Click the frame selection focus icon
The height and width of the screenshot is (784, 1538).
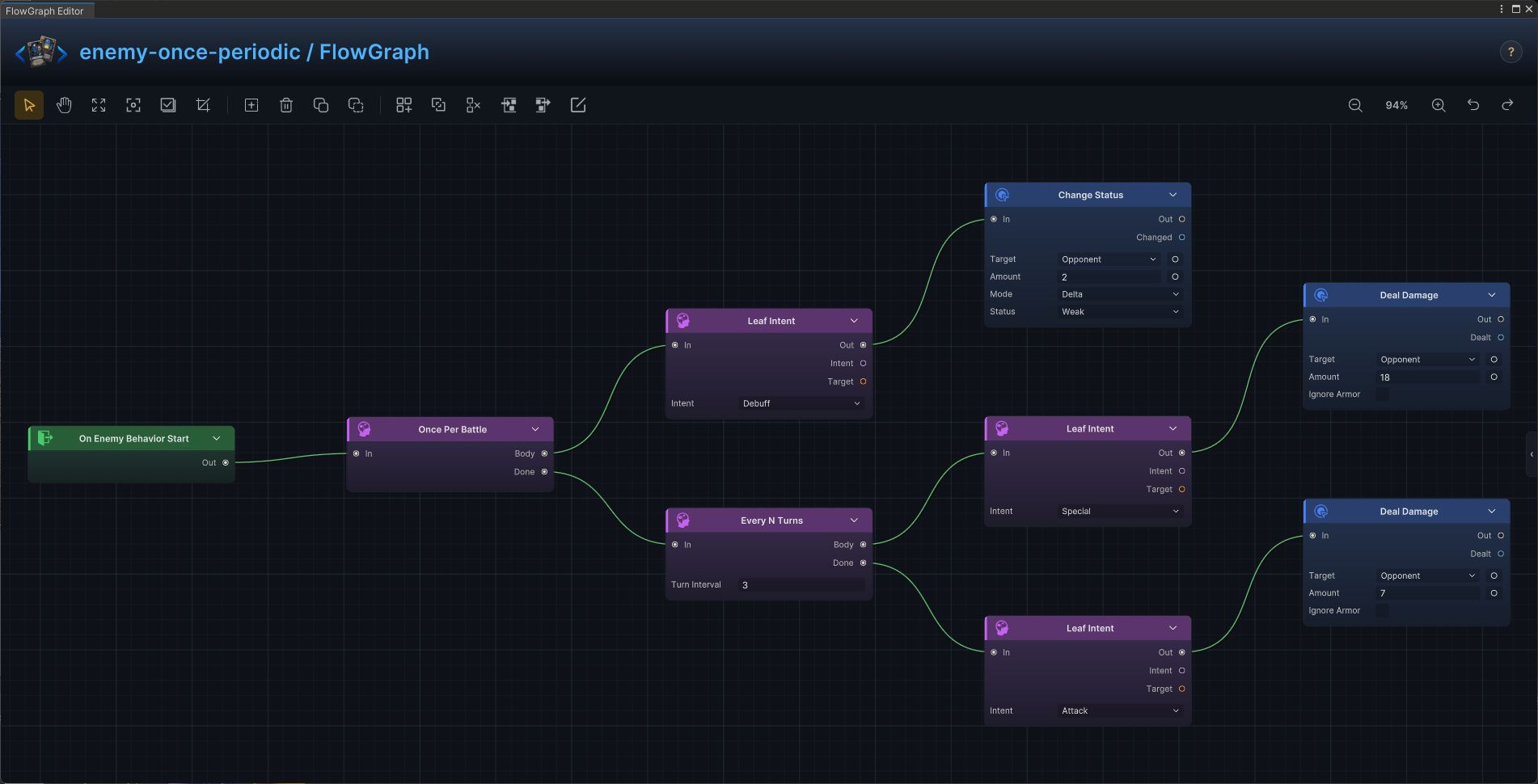(133, 105)
